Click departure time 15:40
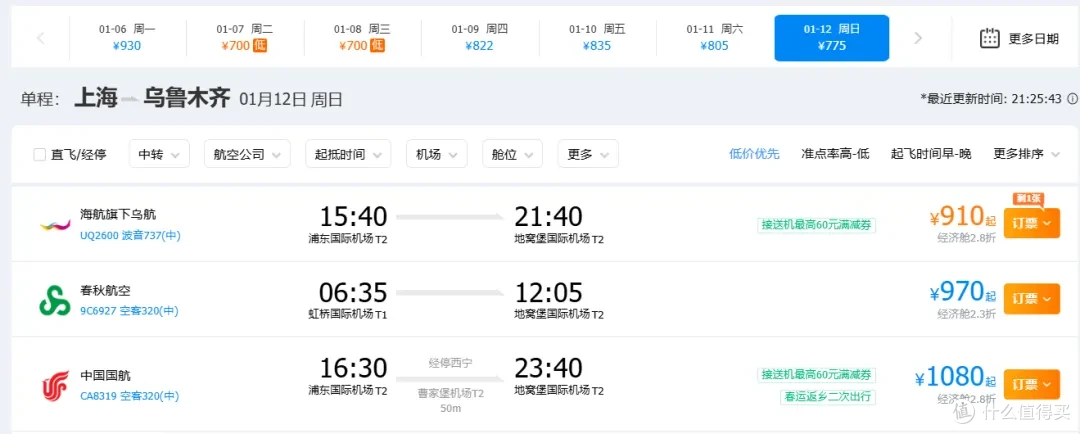1080x434 pixels. [x=353, y=217]
